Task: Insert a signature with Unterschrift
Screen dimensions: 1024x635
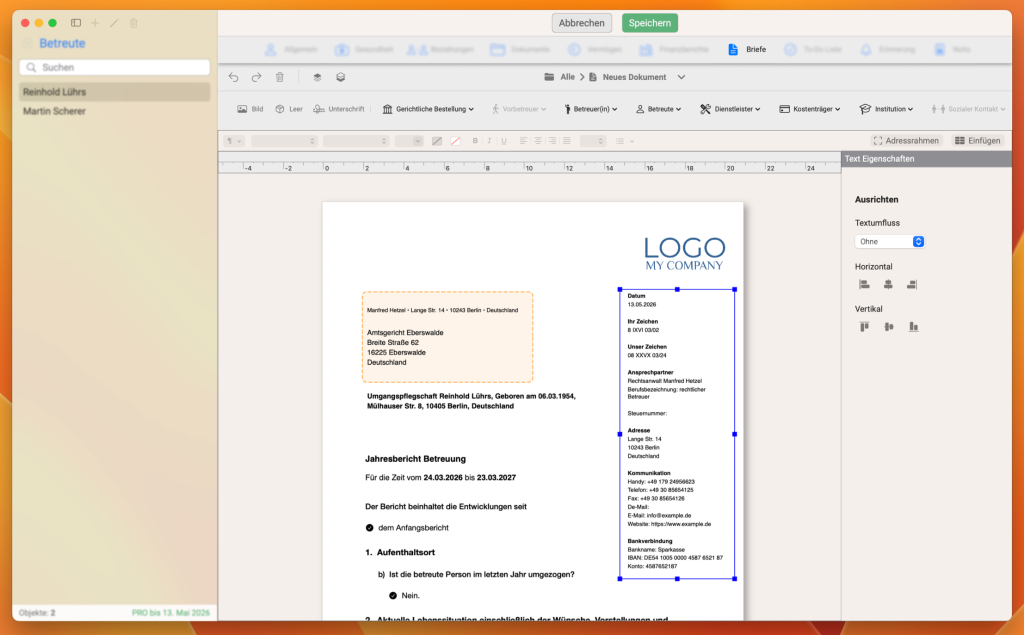Action: (338, 109)
